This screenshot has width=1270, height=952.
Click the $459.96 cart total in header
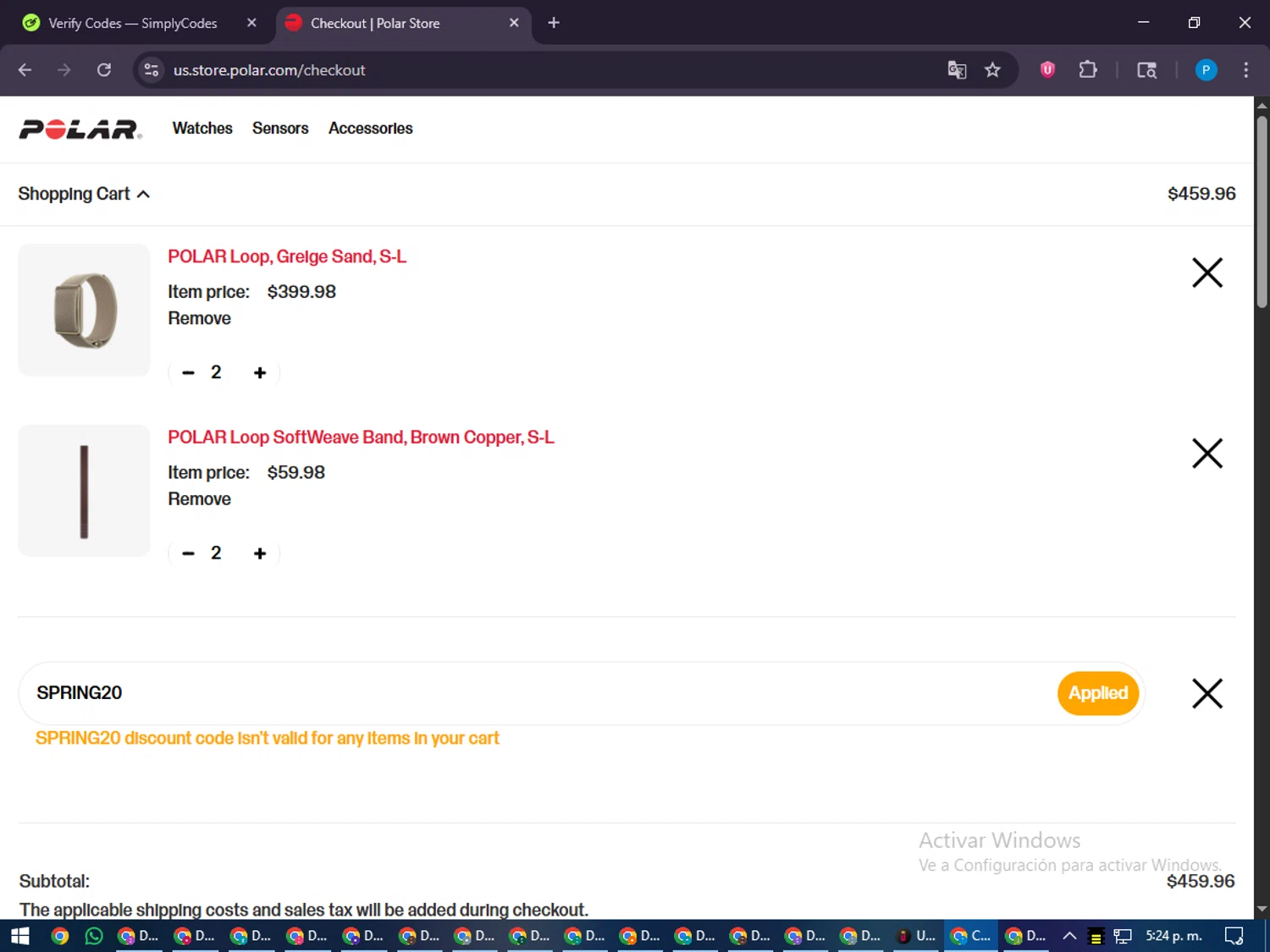(x=1201, y=194)
